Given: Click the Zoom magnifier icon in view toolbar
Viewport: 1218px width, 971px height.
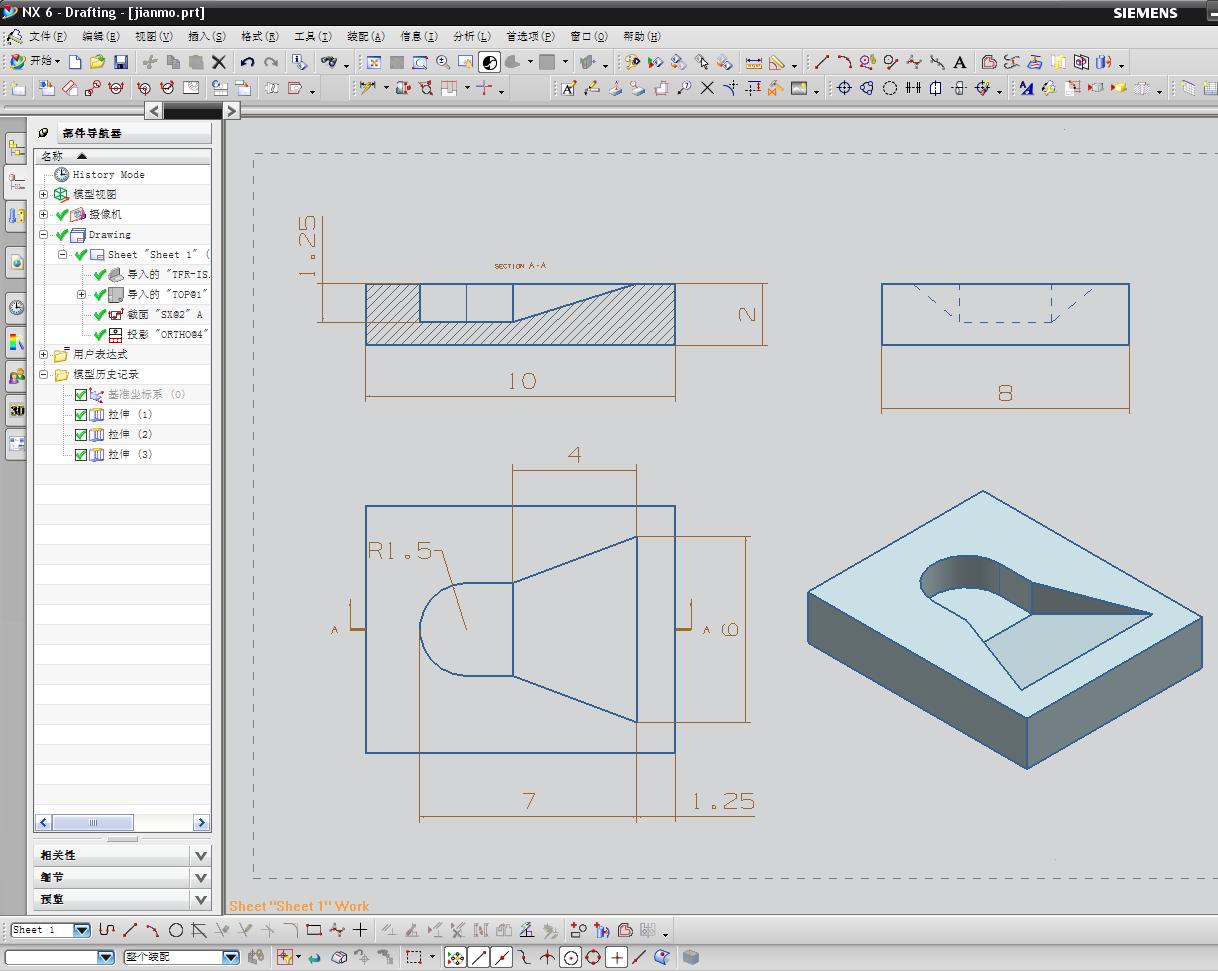Looking at the screenshot, I should point(443,62).
